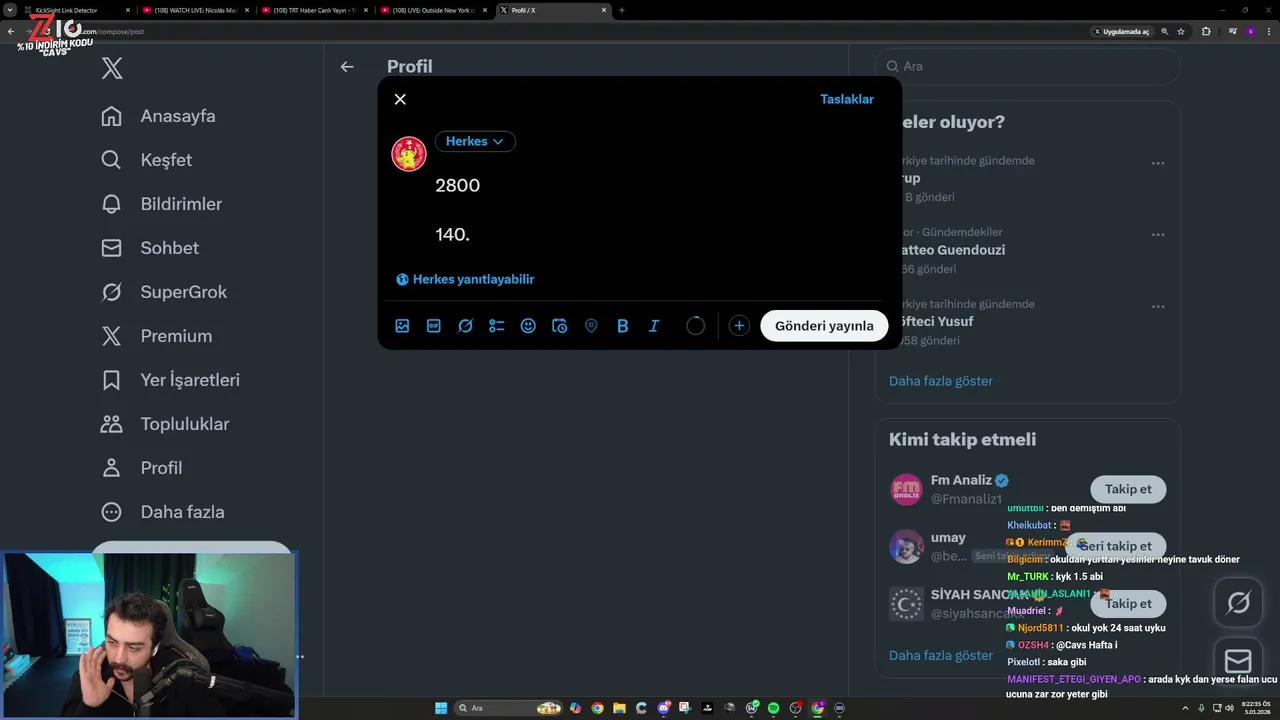Open the floating messages button

[x=1238, y=661]
